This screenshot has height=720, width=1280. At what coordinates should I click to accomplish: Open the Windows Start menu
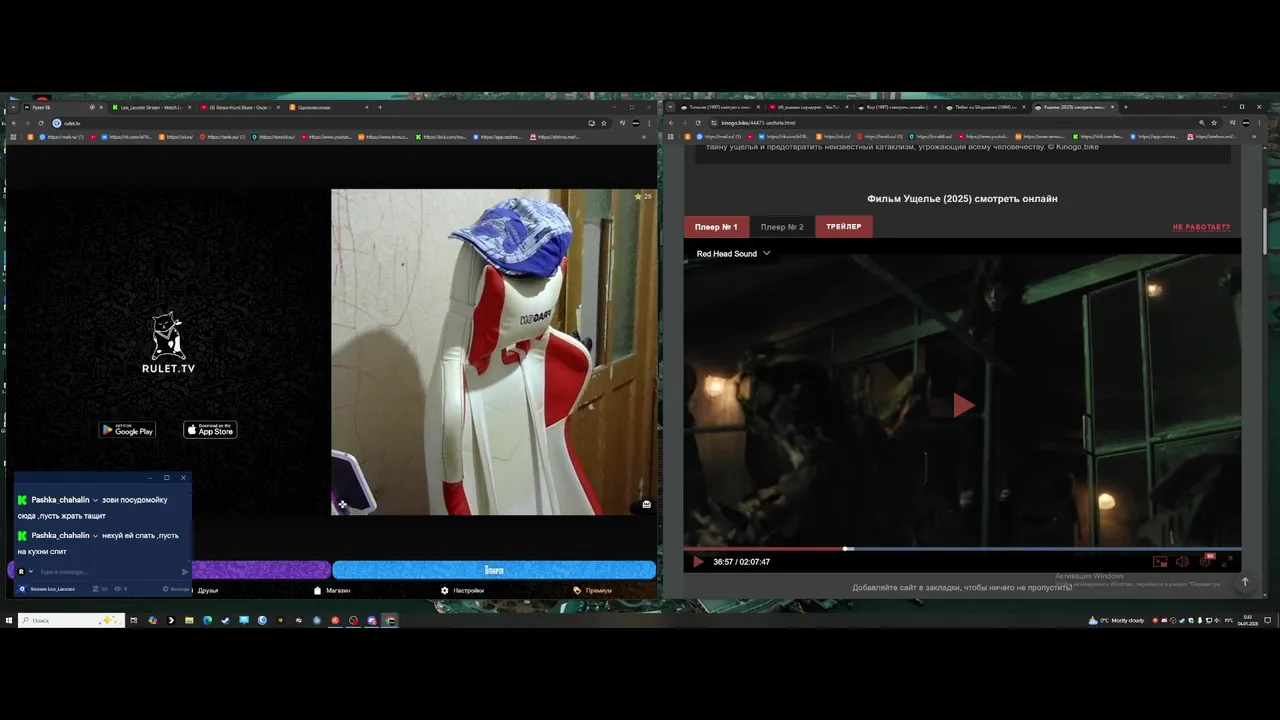coord(9,621)
